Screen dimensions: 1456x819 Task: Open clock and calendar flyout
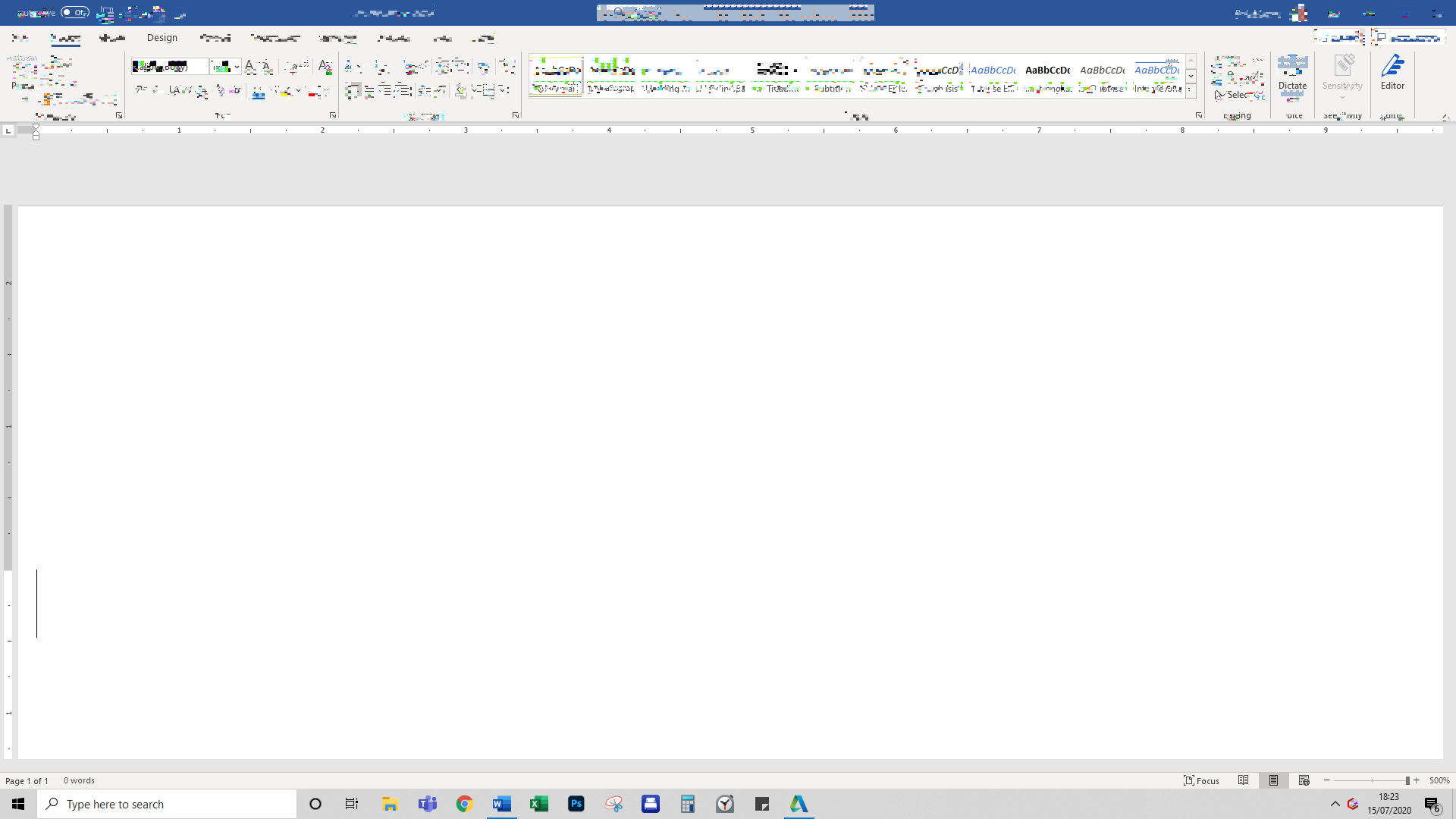[x=1389, y=804]
